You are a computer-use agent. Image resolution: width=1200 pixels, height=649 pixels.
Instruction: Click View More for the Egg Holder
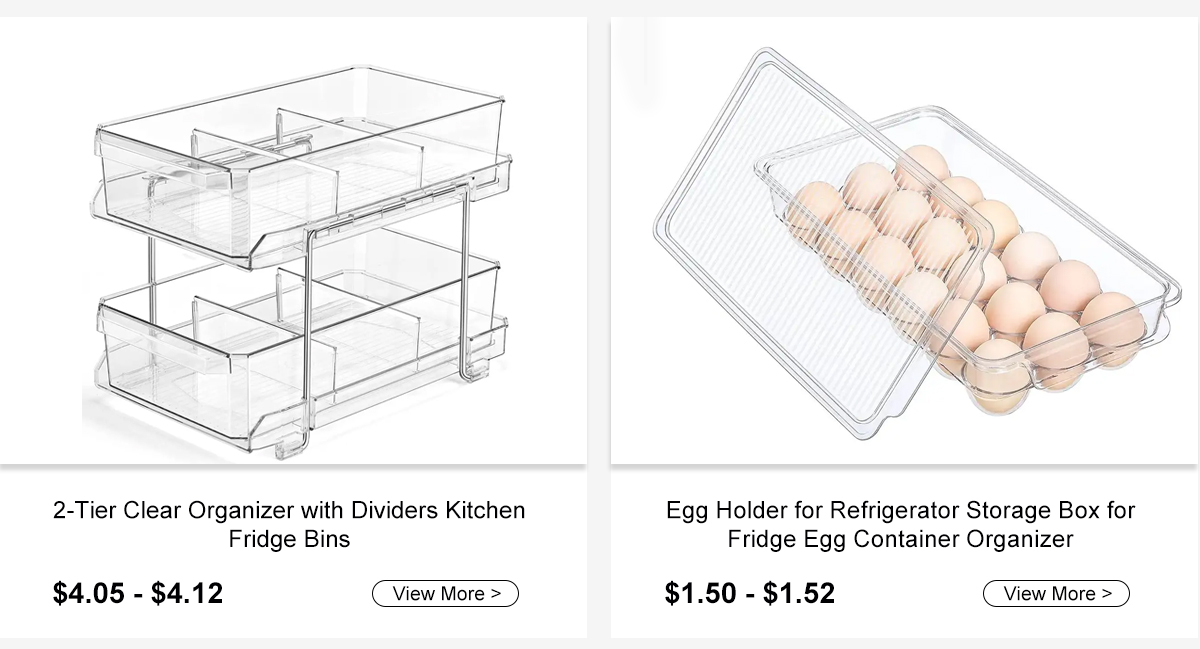click(x=1056, y=593)
